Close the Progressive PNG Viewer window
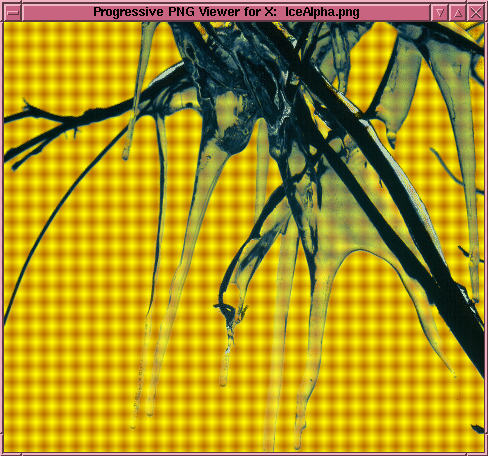The image size is (488, 456). click(476, 13)
